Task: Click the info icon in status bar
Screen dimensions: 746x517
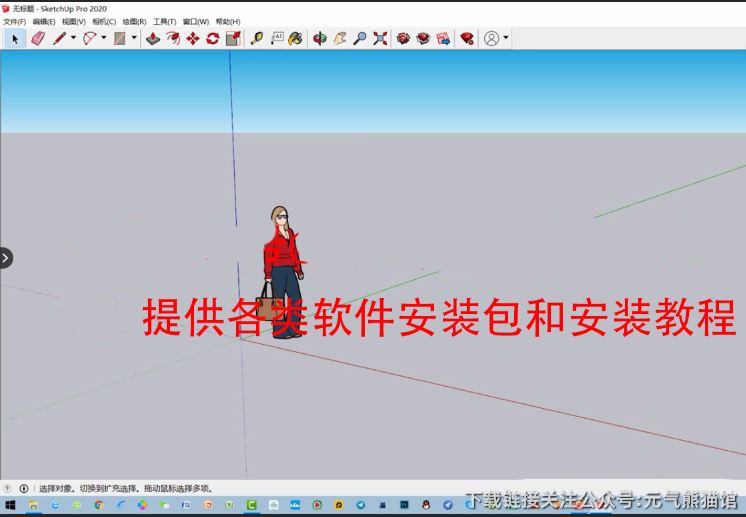Action: (24, 489)
